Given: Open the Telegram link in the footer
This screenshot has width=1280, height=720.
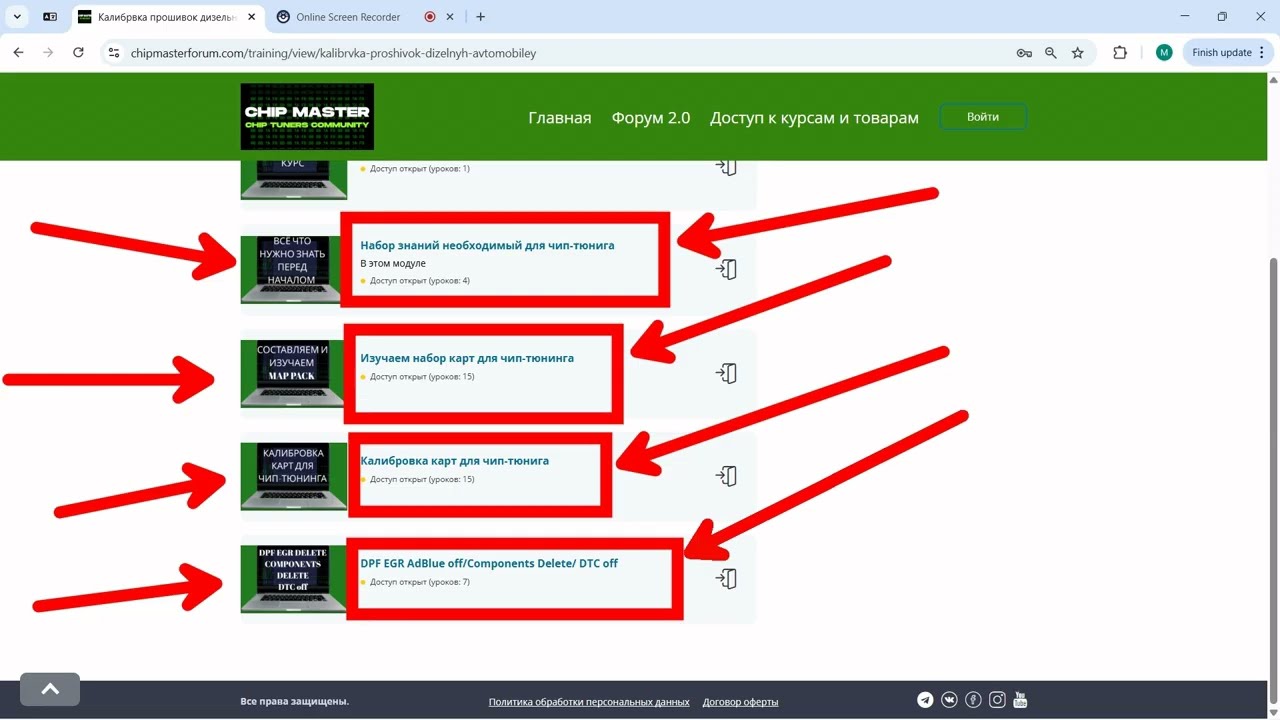Looking at the screenshot, I should tap(925, 700).
